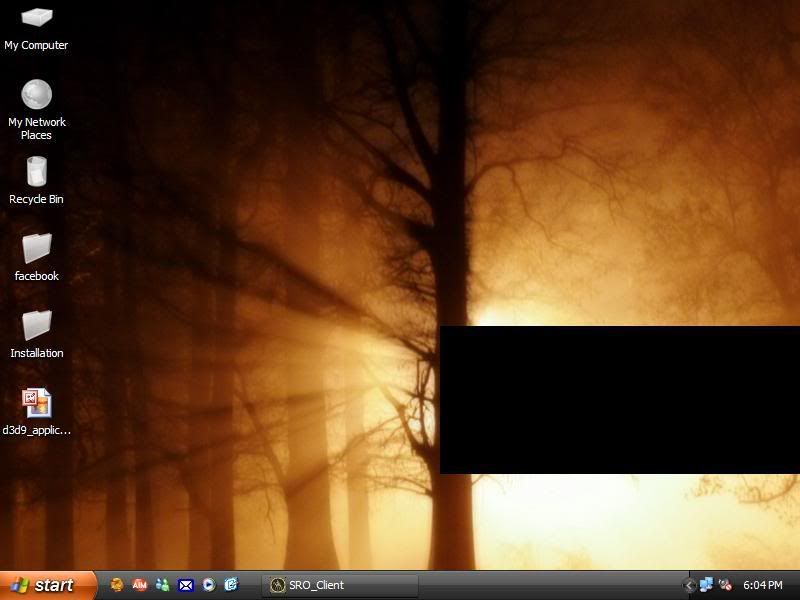800x600 pixels.
Task: Click the network connection tray icon
Action: click(706, 585)
